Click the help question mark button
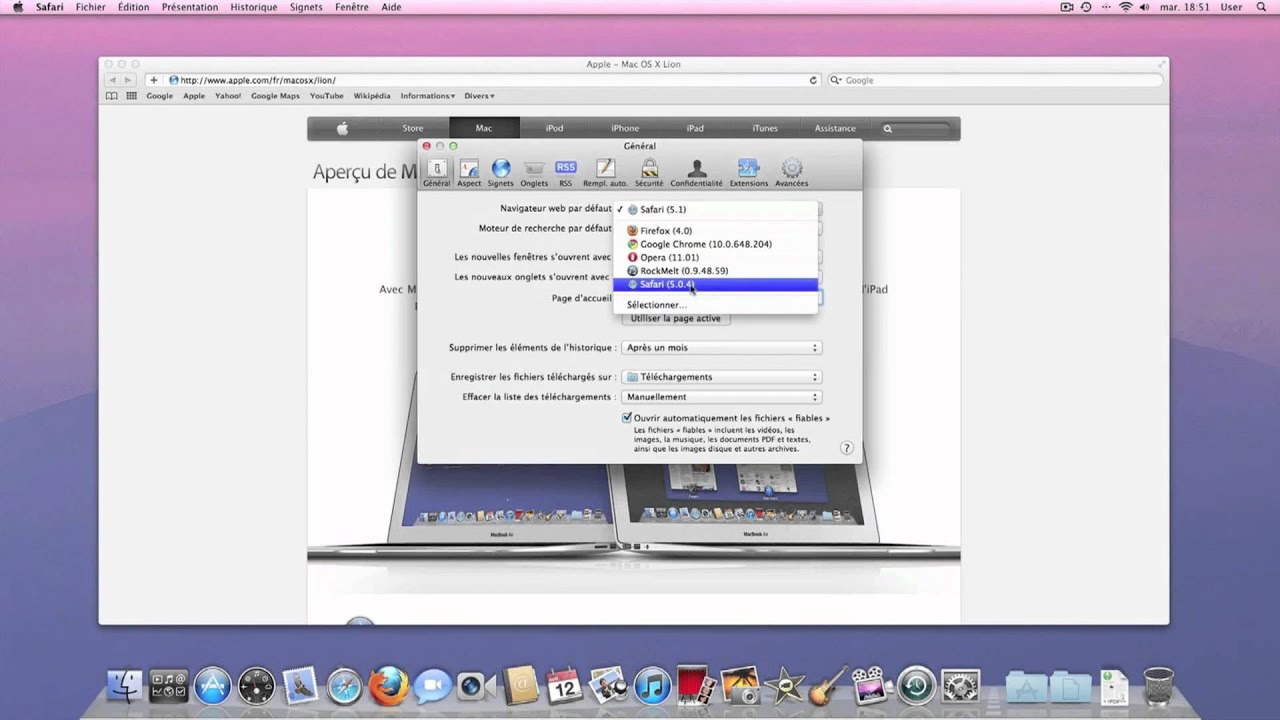 click(846, 449)
